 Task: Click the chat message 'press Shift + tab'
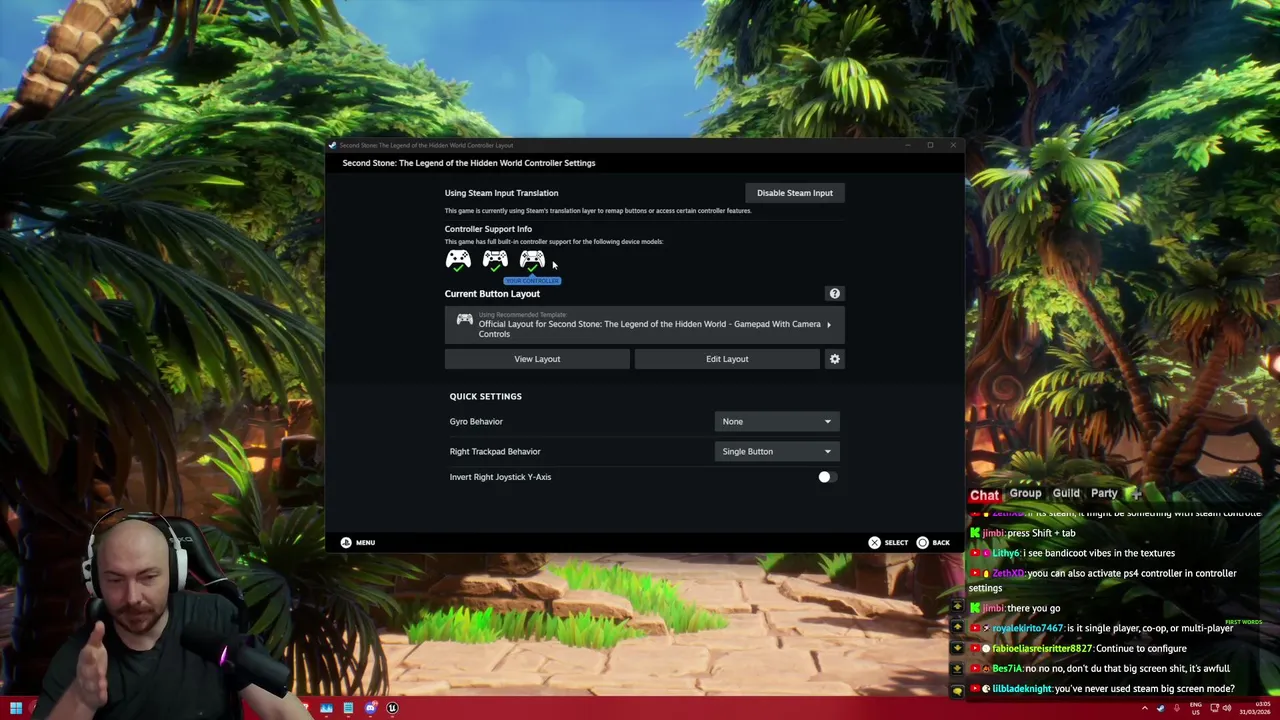click(1042, 533)
